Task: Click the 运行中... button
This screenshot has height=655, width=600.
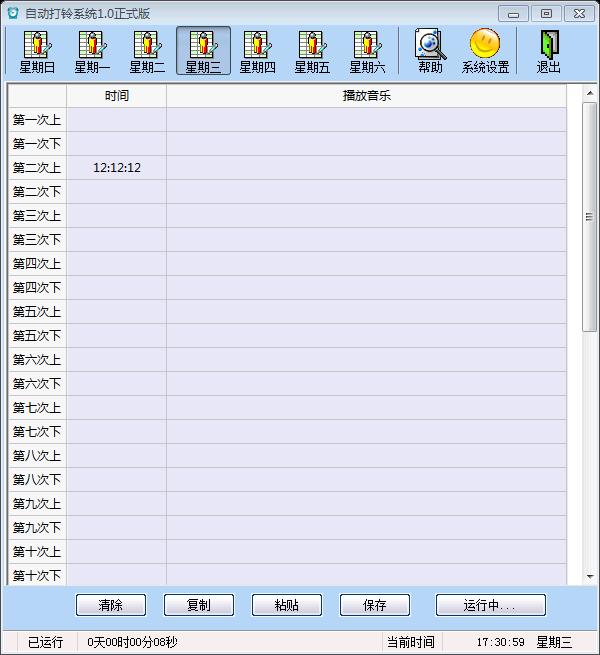Action: coord(491,605)
